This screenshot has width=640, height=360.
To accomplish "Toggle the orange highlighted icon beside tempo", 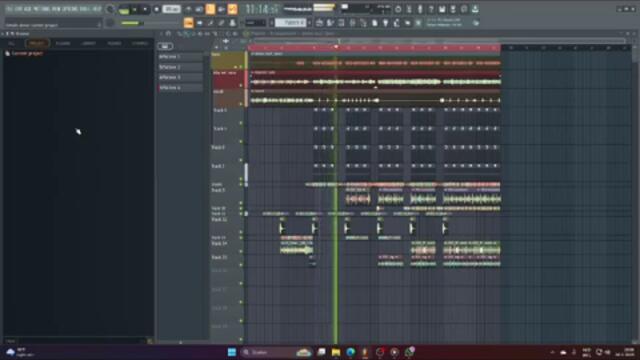I will (210, 9).
